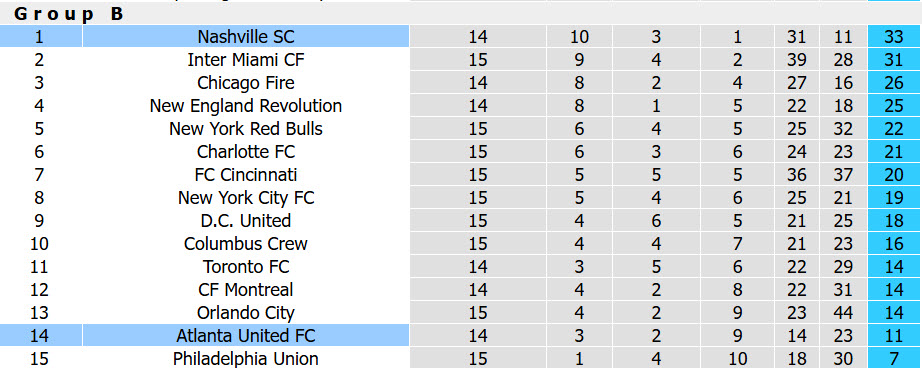Select Inter Miami's 39 goals-for cell

tap(796, 59)
